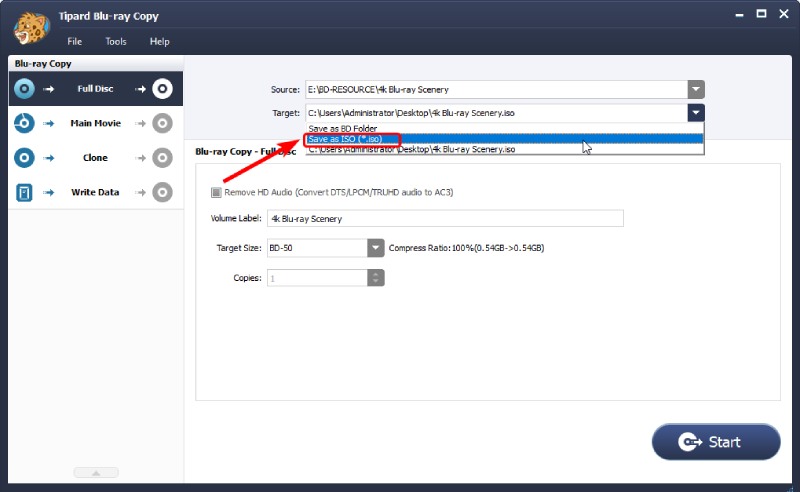Viewport: 800px width, 492px height.
Task: Open the Help menu
Action: pos(159,41)
